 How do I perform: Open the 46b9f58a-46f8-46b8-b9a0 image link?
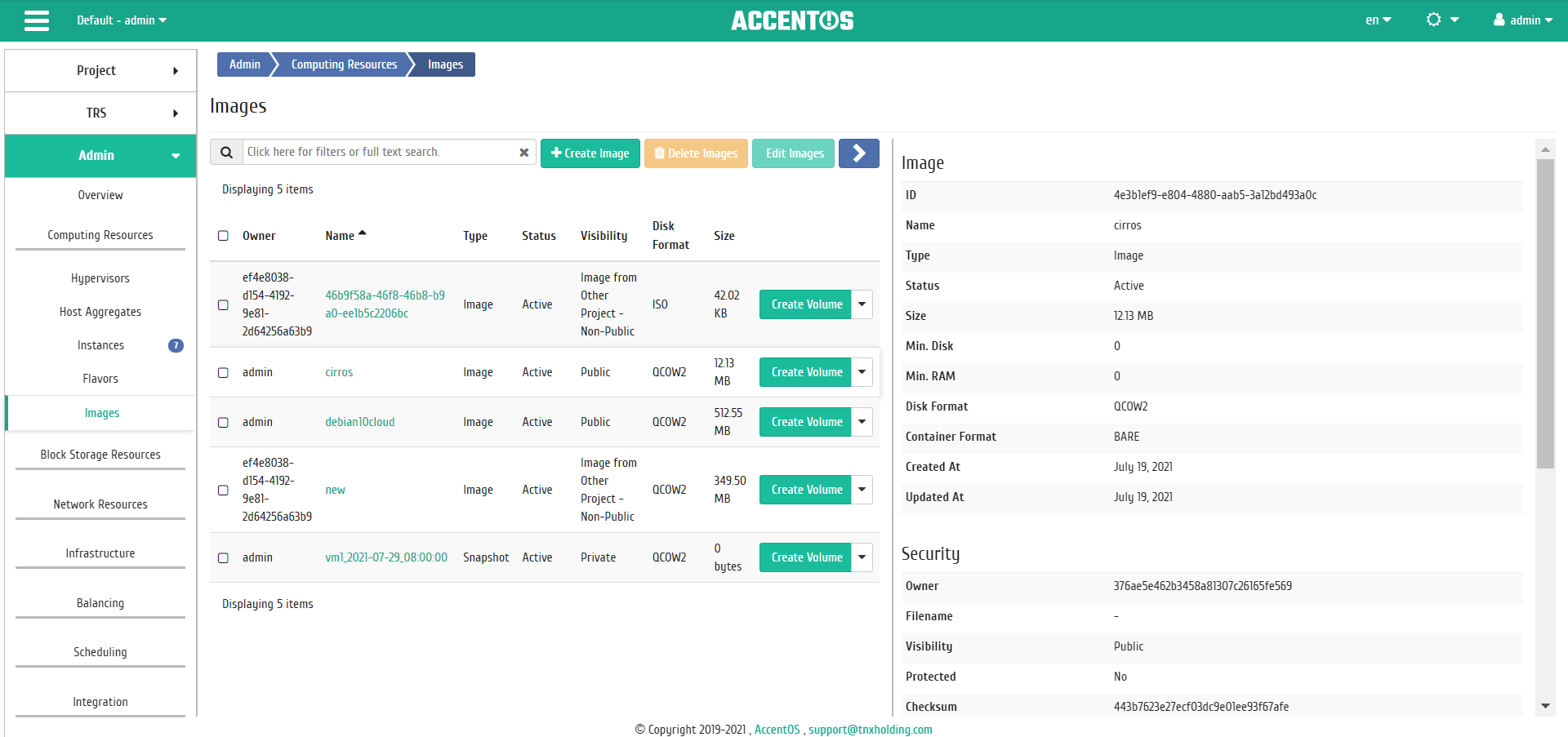click(385, 304)
